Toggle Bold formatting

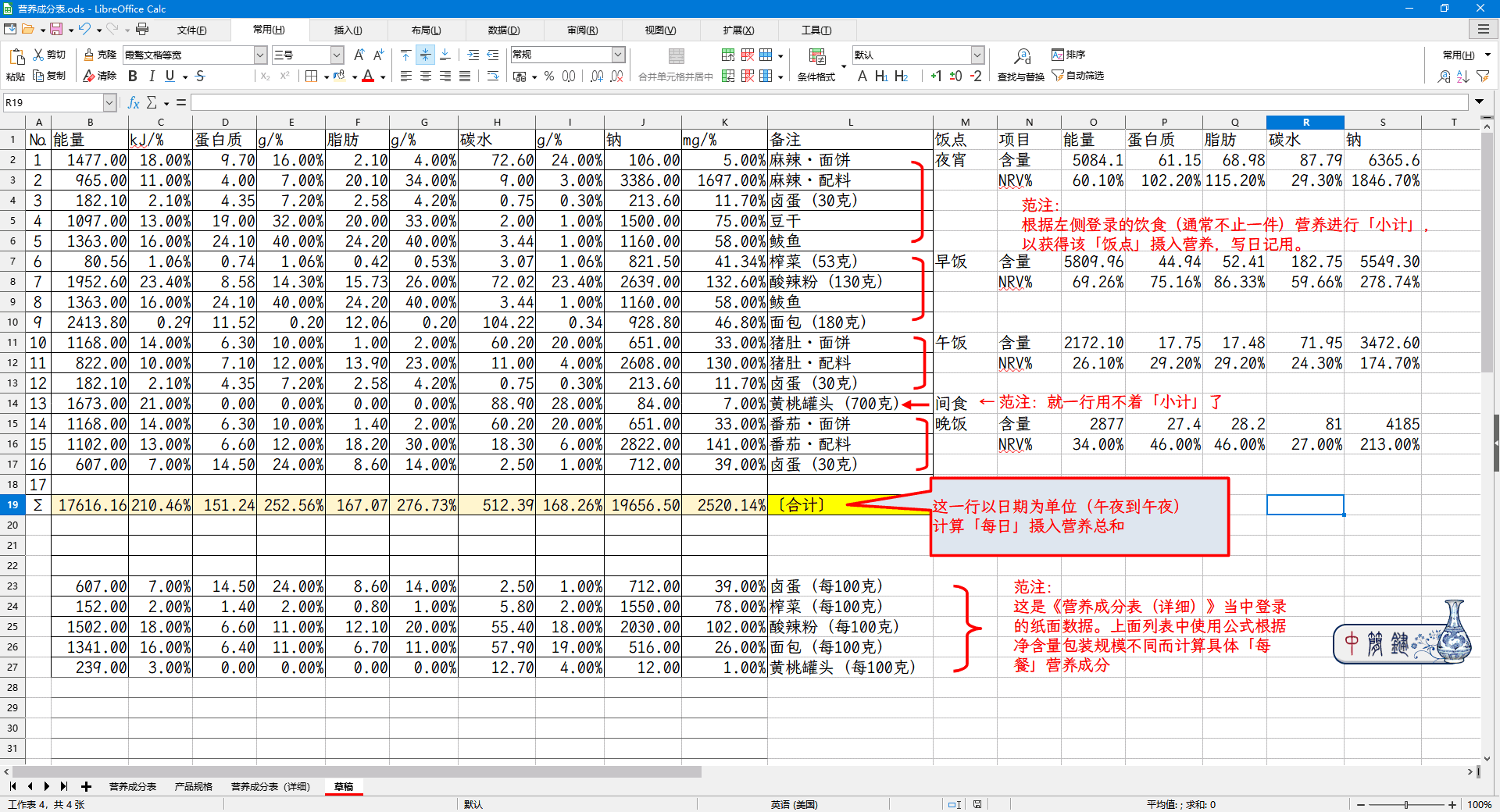click(x=133, y=76)
